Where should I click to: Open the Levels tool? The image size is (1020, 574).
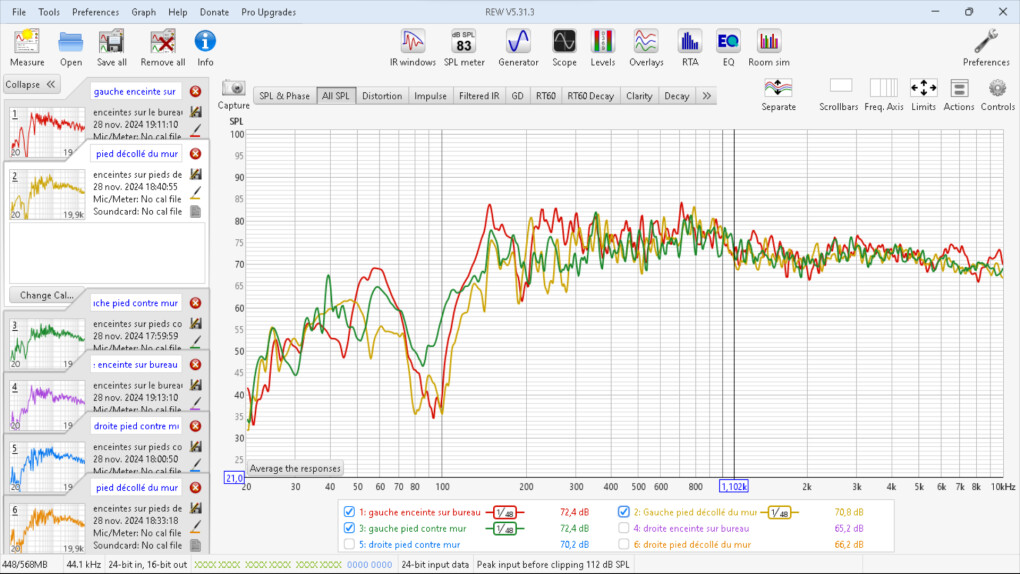click(x=602, y=48)
